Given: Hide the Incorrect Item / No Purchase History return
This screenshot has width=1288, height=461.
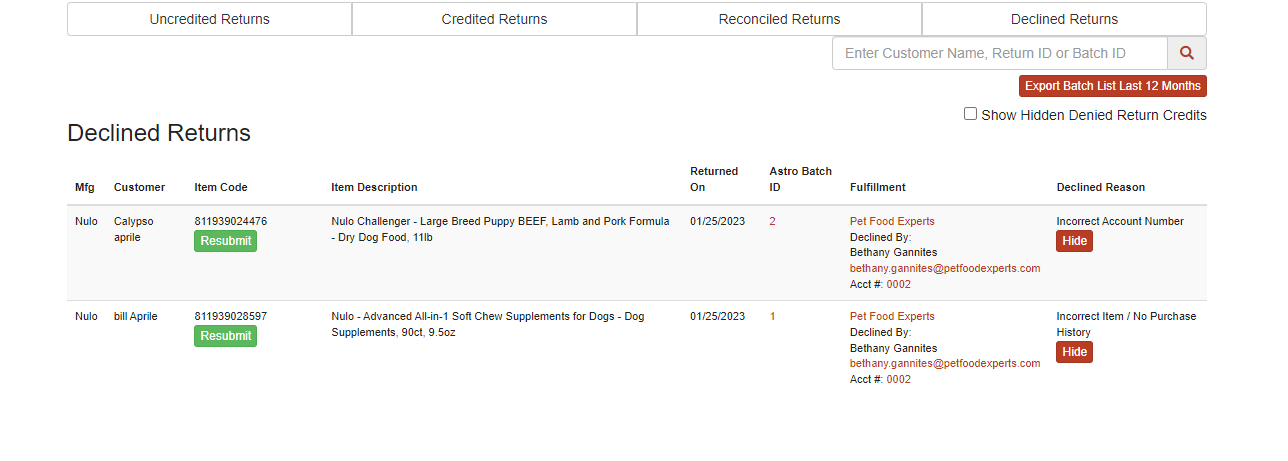Looking at the screenshot, I should 1074,352.
